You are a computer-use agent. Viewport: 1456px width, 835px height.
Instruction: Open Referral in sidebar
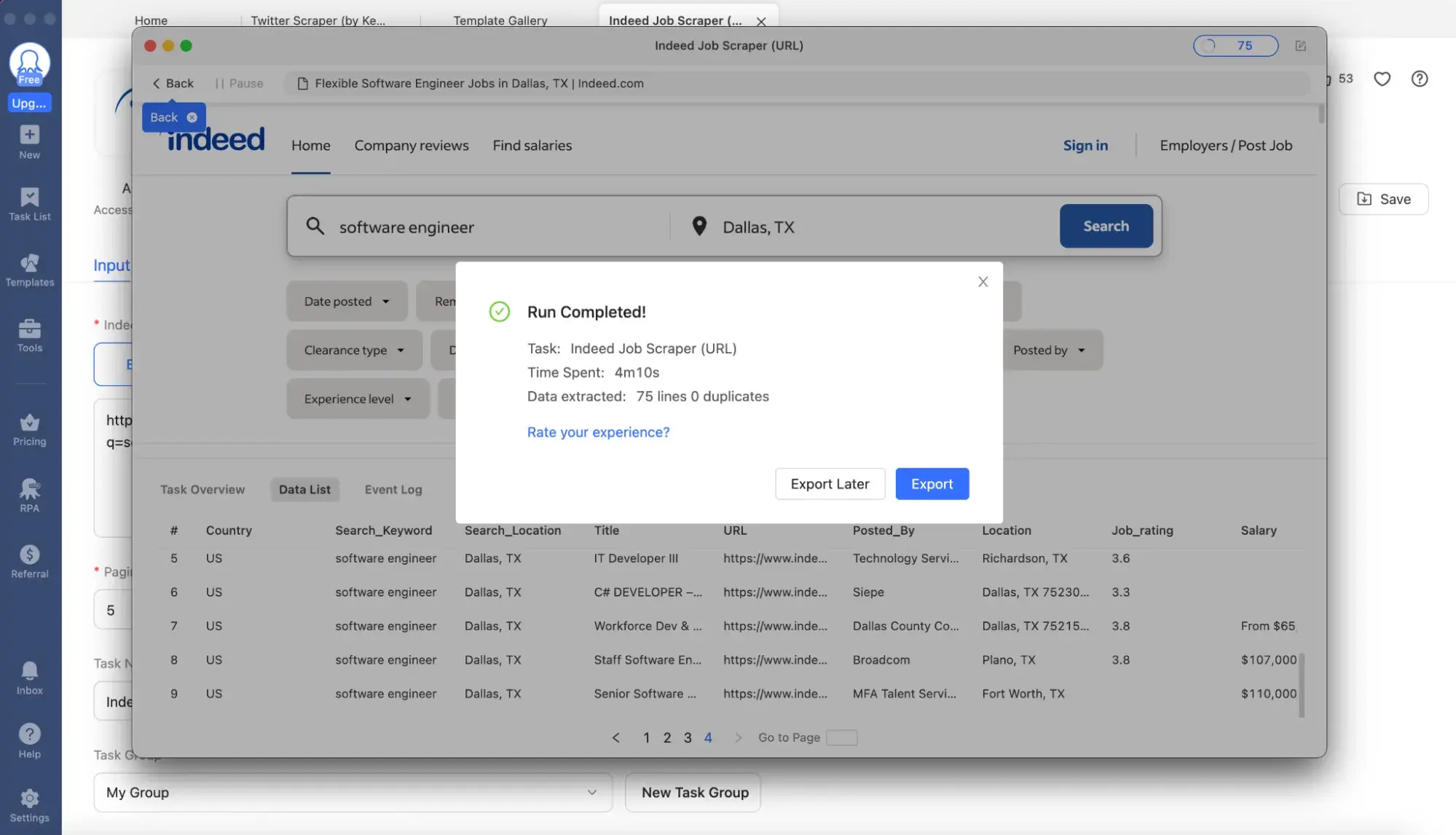(29, 562)
